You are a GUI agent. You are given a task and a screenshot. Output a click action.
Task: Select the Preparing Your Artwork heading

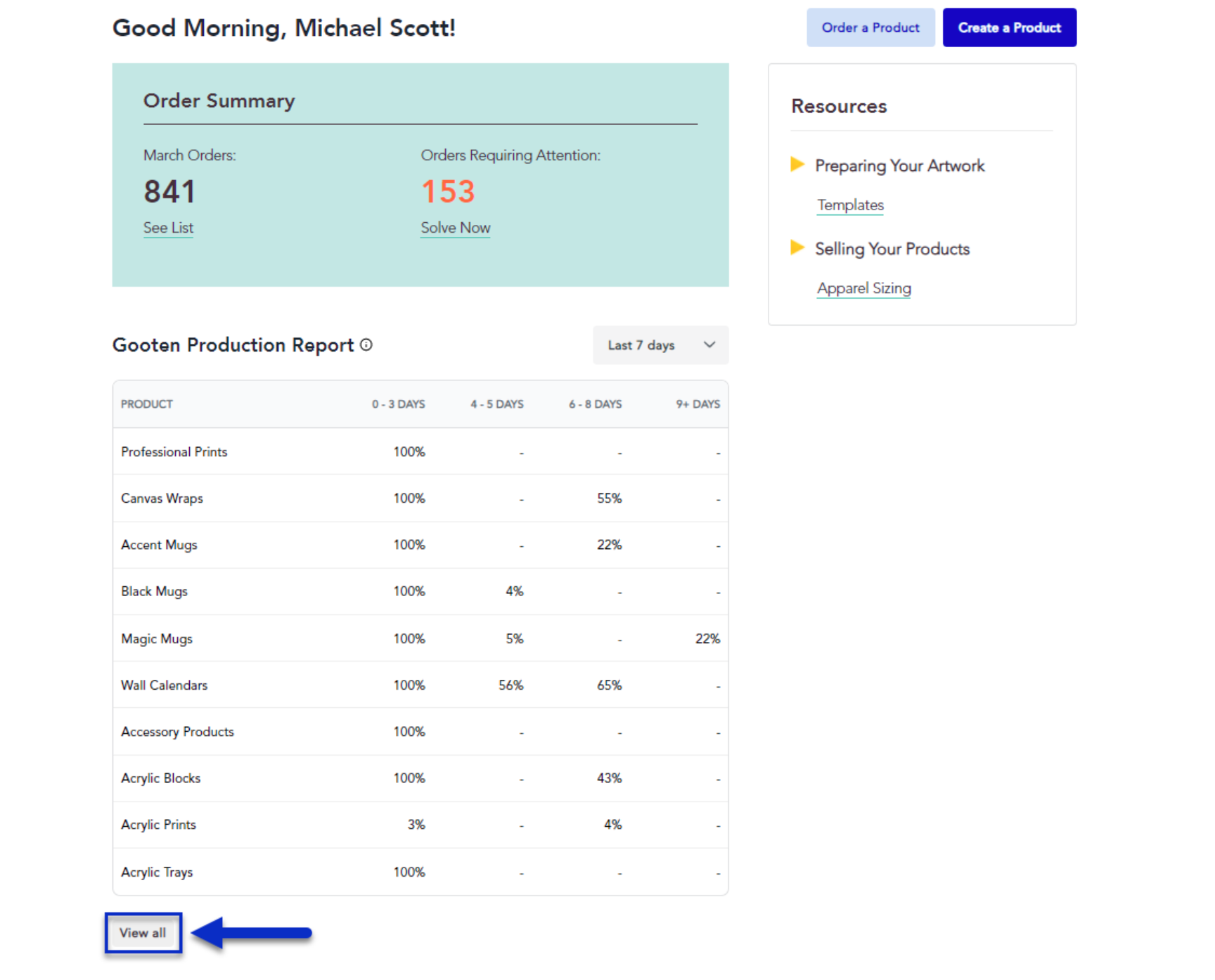[x=899, y=166]
